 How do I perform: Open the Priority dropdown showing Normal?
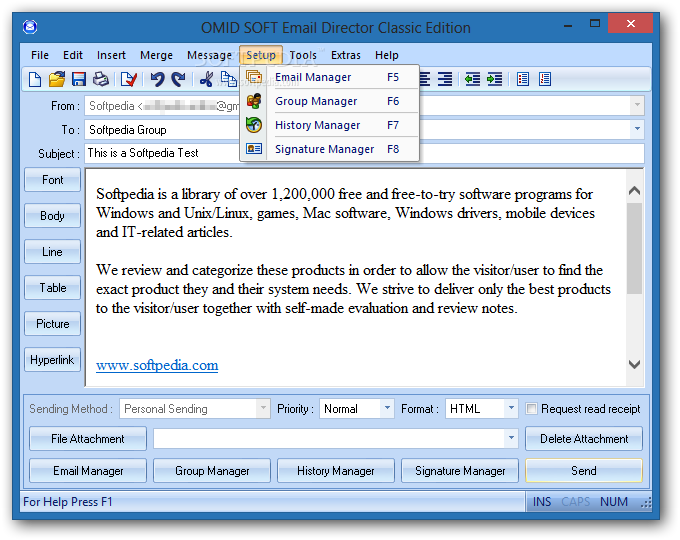coord(356,409)
